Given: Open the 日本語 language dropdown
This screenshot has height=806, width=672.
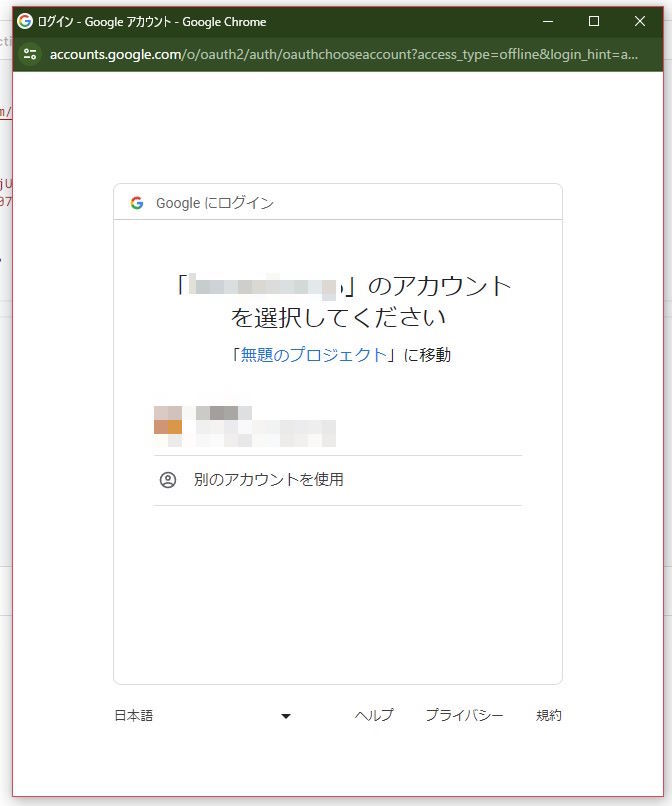Looking at the screenshot, I should [x=203, y=716].
